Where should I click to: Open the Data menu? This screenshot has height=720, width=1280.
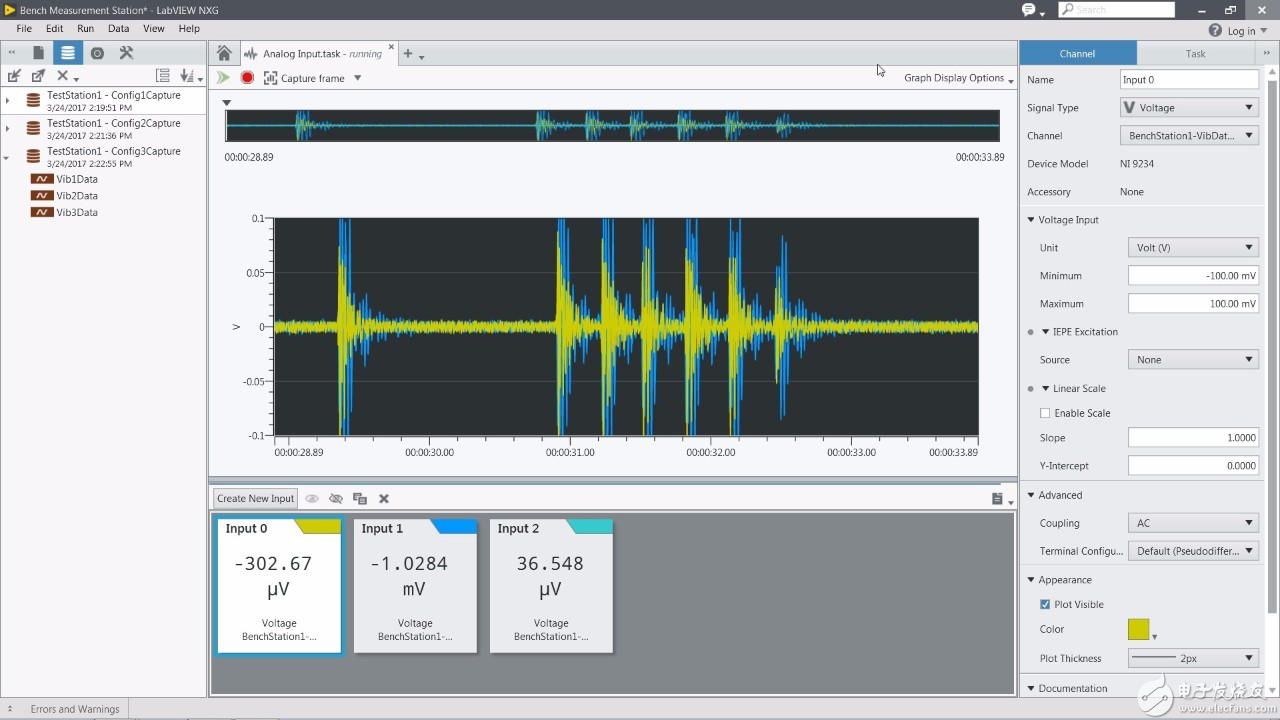tap(118, 29)
